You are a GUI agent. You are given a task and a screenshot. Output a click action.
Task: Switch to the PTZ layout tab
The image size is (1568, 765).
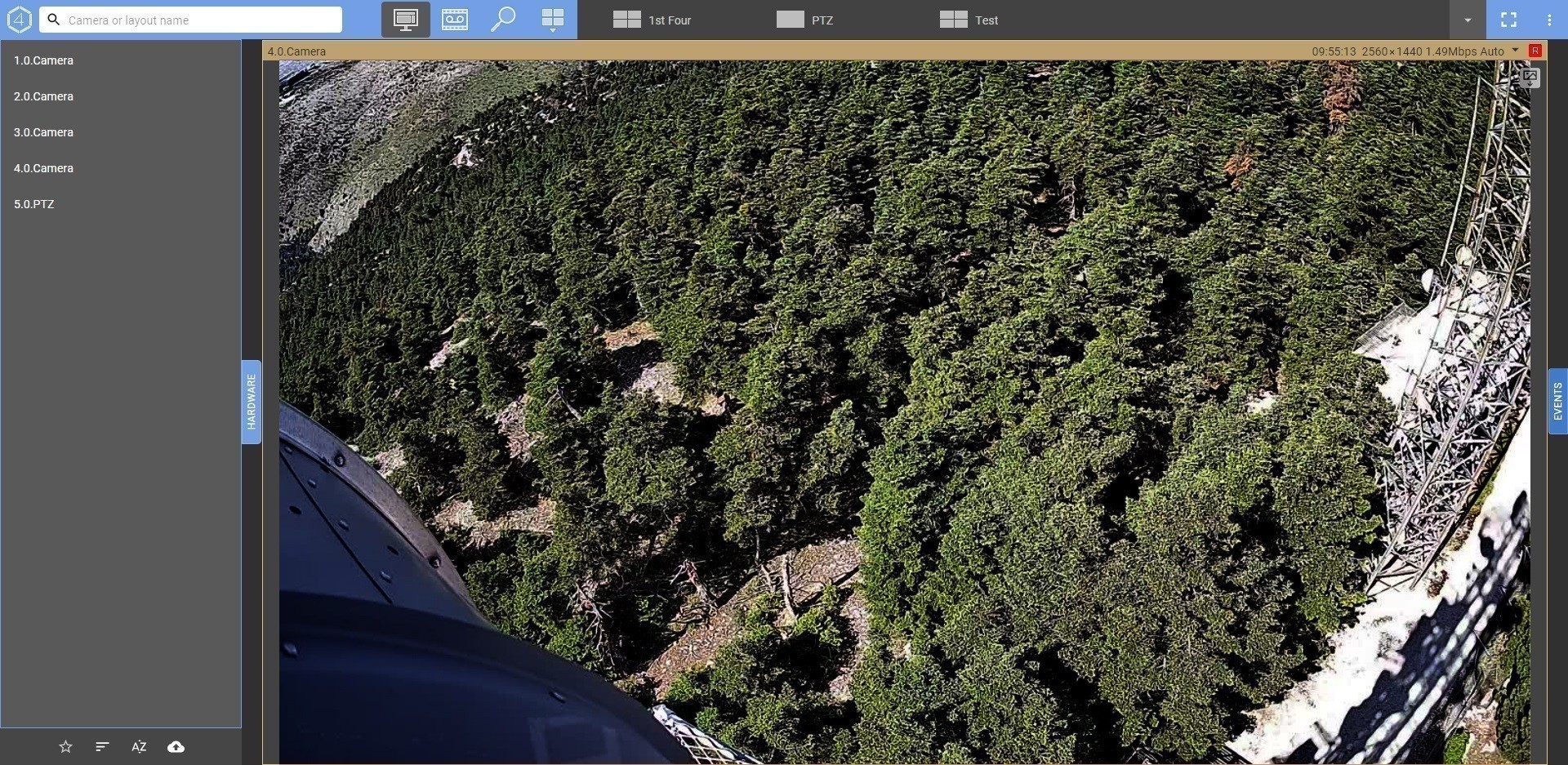coord(805,20)
